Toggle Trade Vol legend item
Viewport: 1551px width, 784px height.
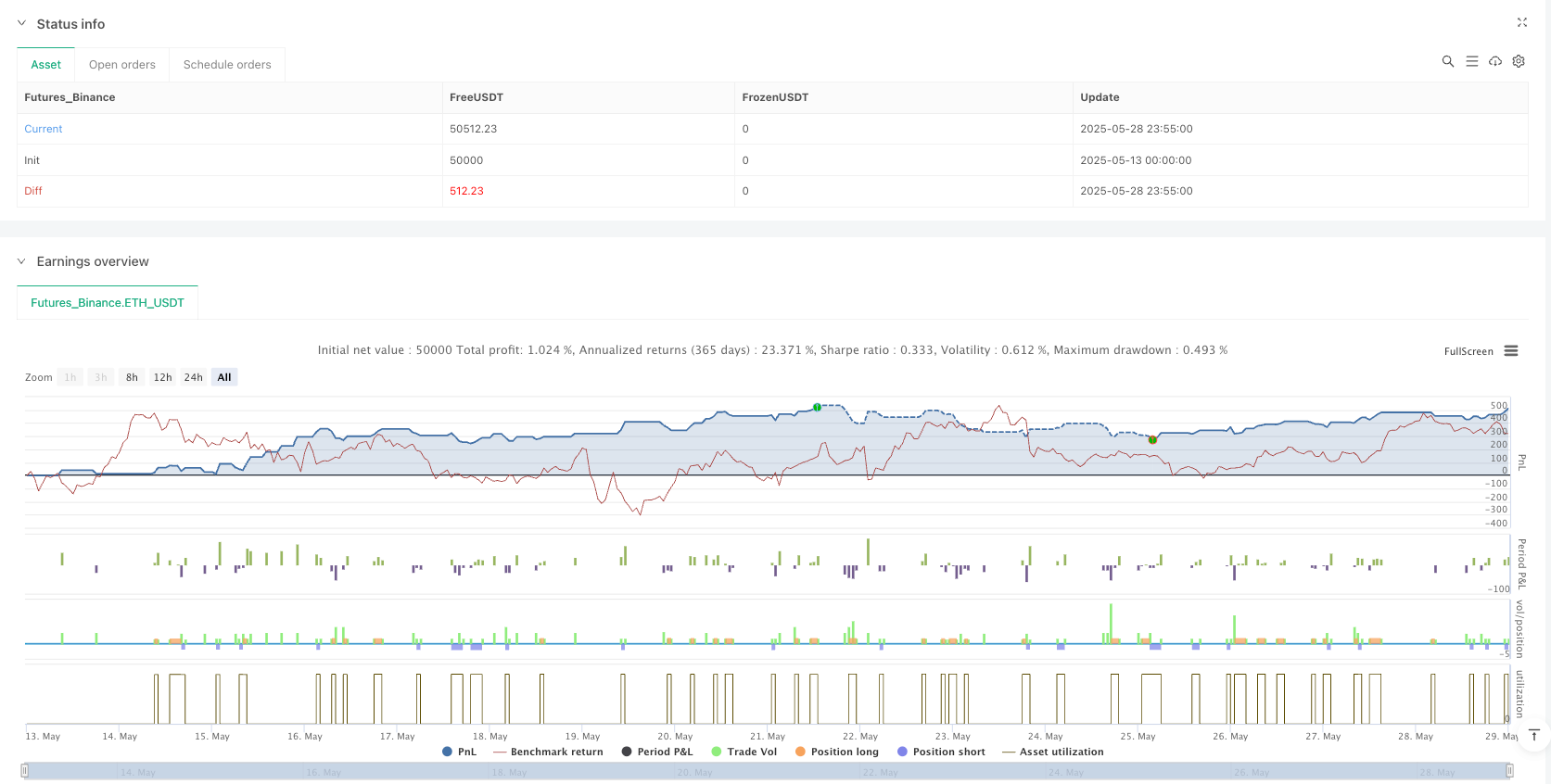tap(744, 752)
